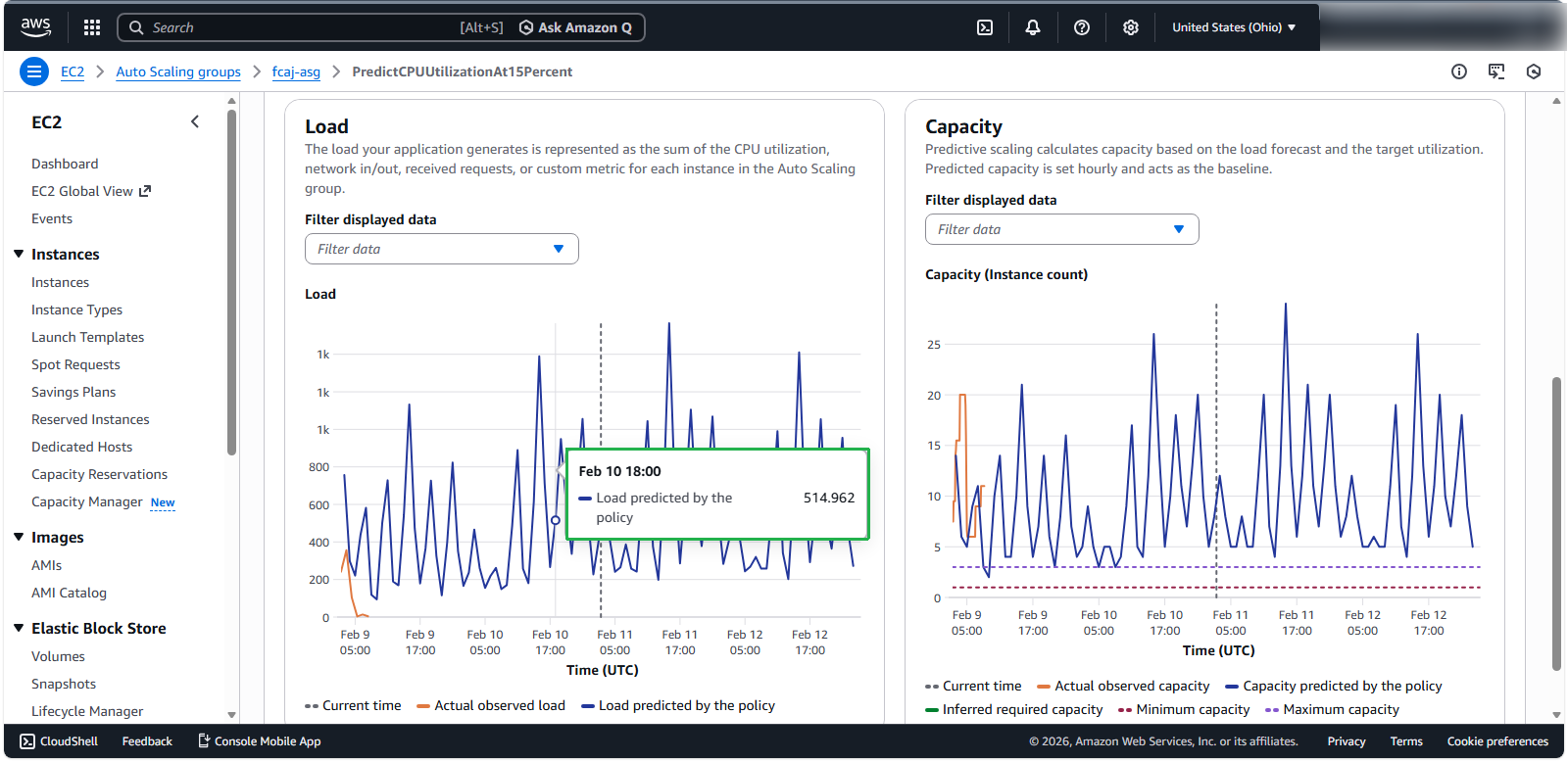Screen dimensions: 1568x762
Task: Select Instance Types in the sidebar
Action: pyautogui.click(x=76, y=310)
